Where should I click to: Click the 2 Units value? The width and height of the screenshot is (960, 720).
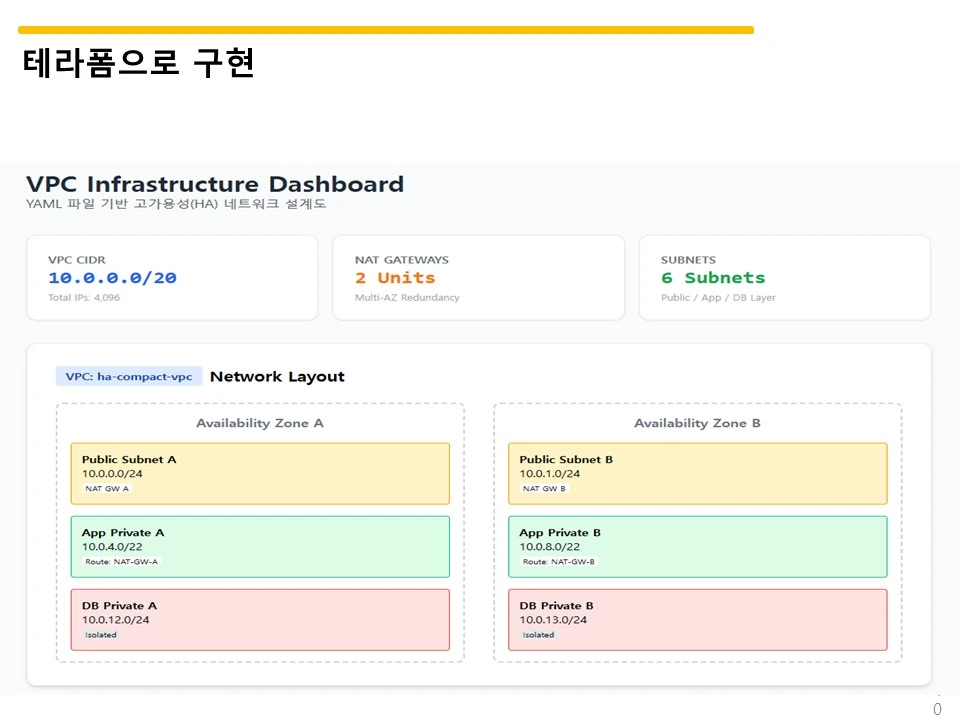pyautogui.click(x=395, y=278)
